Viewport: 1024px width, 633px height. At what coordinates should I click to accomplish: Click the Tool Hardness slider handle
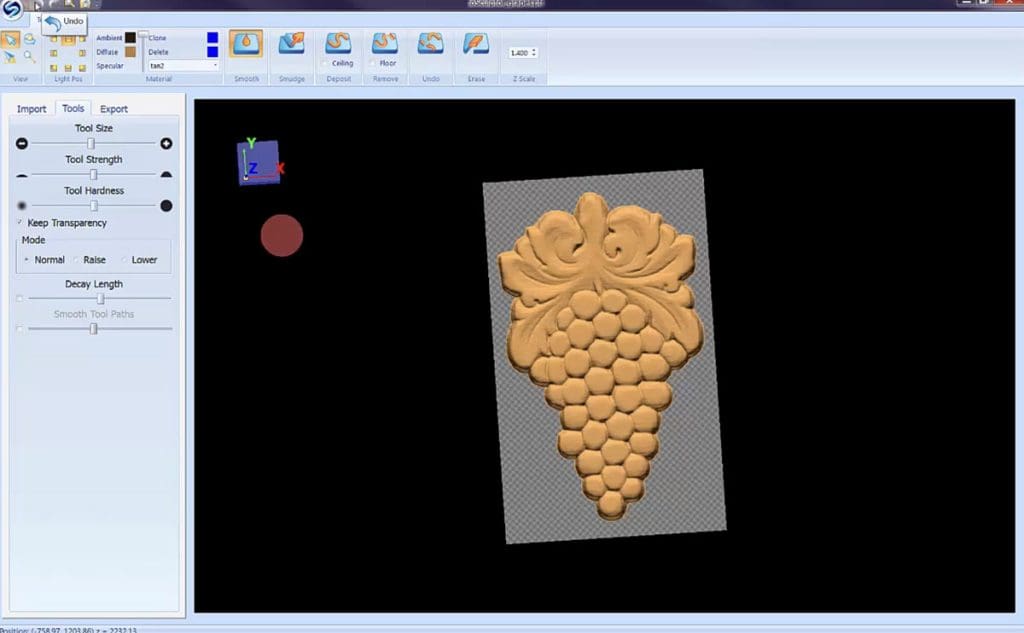94,206
